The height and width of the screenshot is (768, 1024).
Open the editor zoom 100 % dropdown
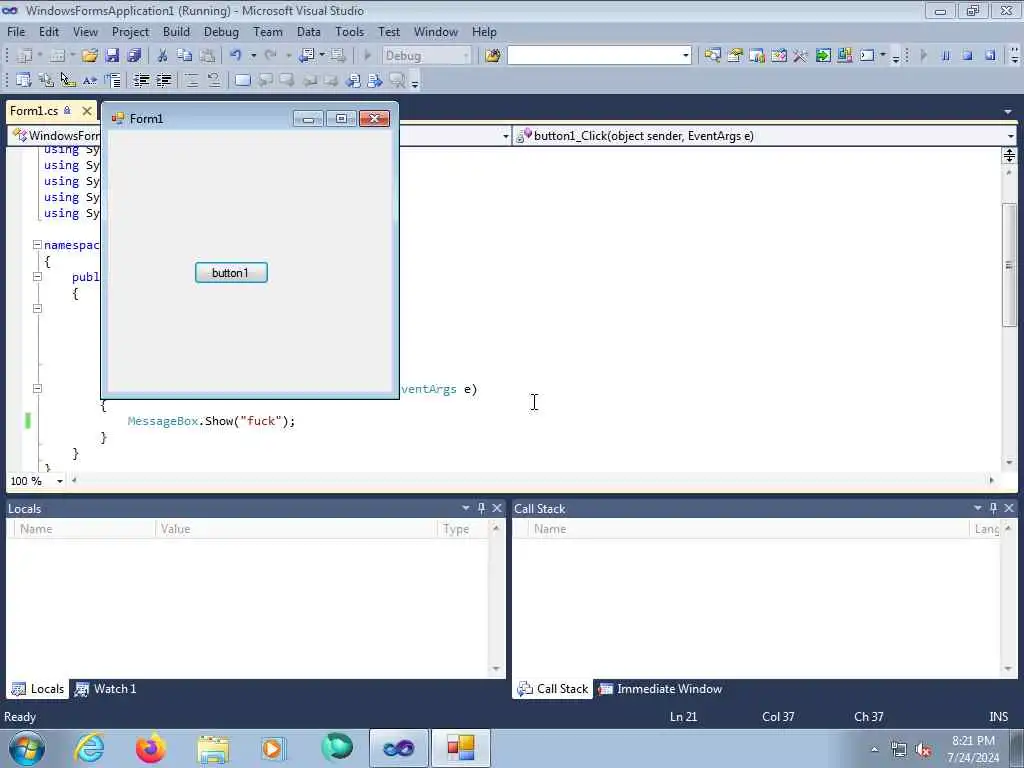(x=59, y=481)
